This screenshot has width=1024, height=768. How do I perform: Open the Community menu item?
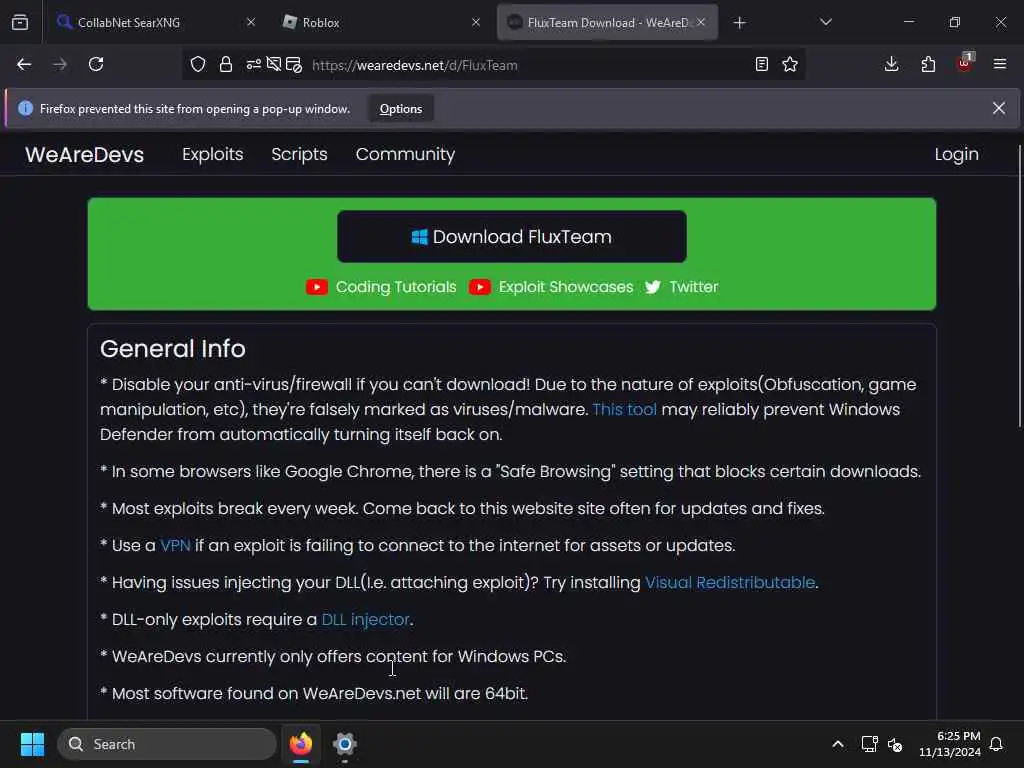pyautogui.click(x=405, y=154)
